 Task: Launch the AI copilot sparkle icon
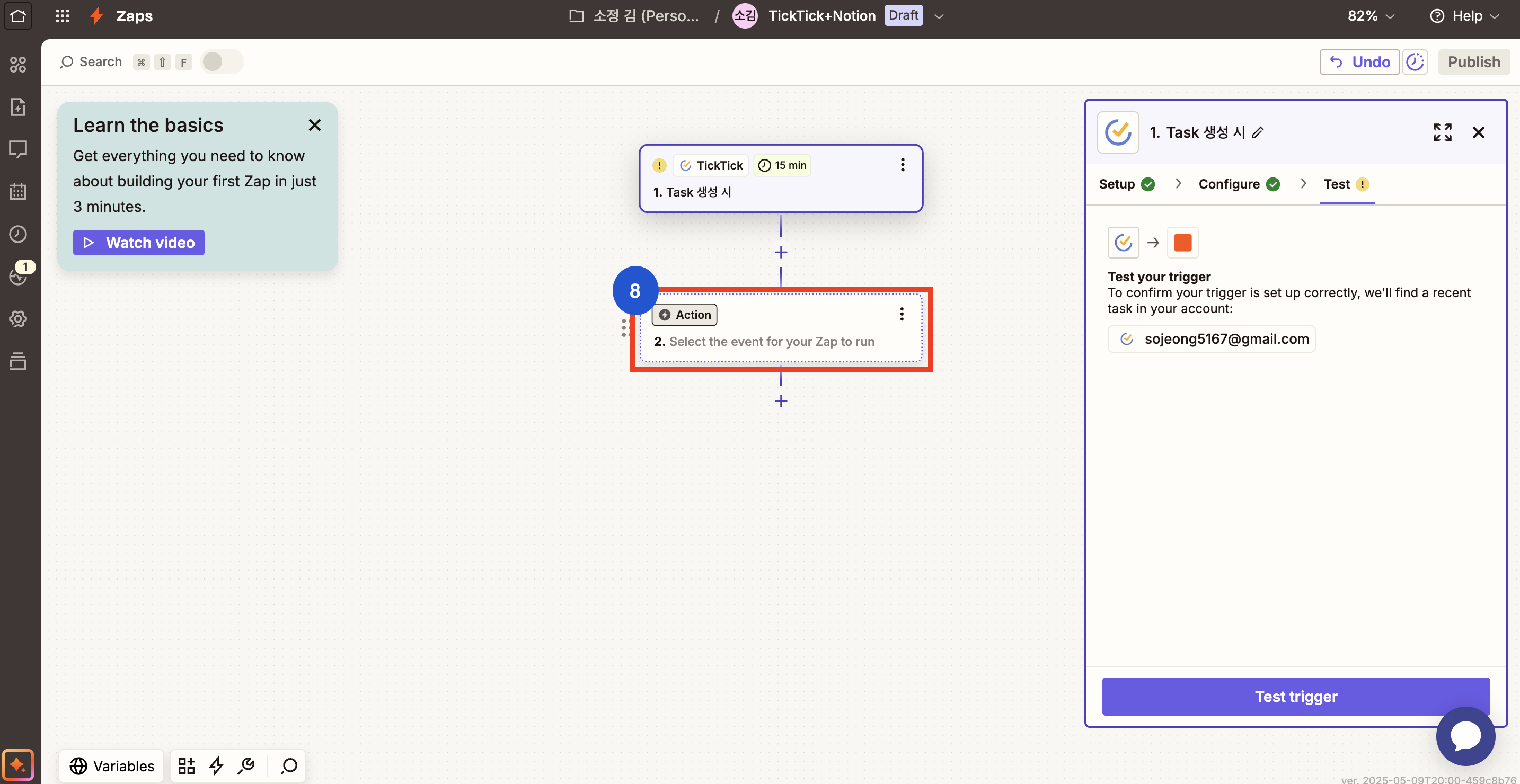click(17, 765)
